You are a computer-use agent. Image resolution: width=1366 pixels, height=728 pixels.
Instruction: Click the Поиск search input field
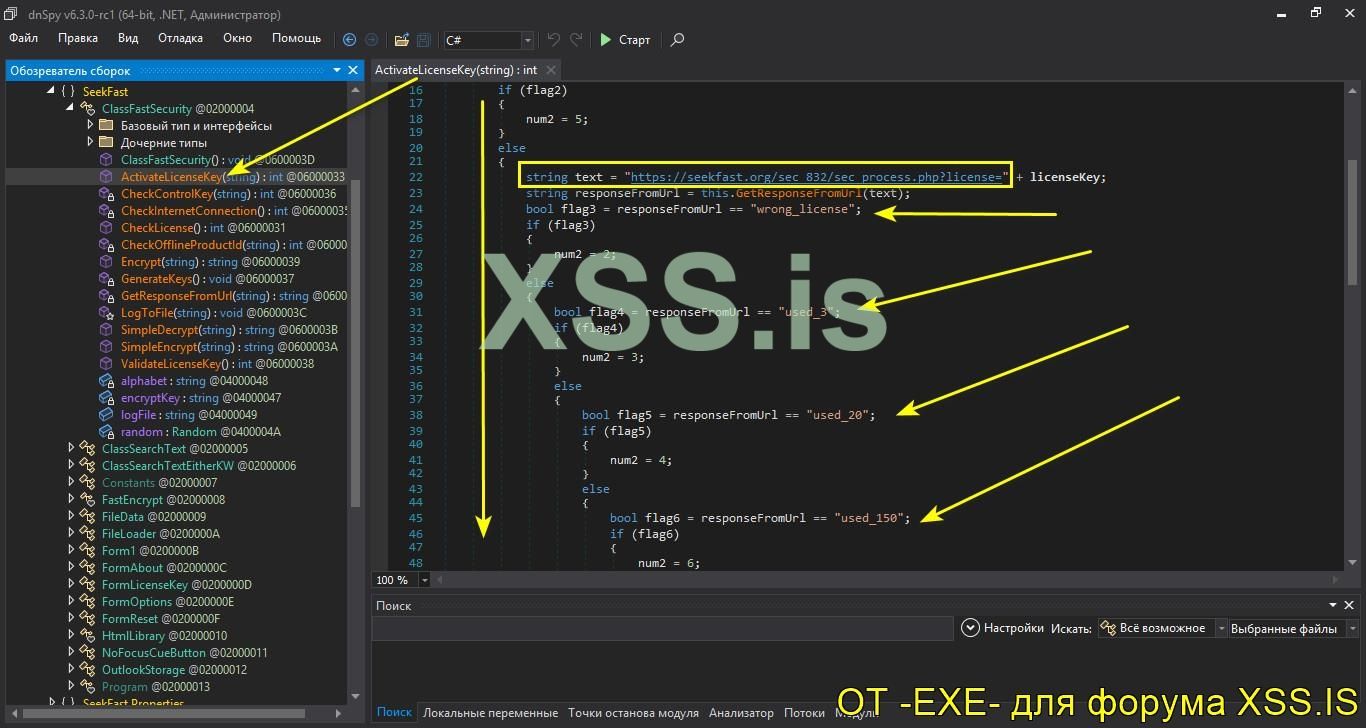[662, 629]
